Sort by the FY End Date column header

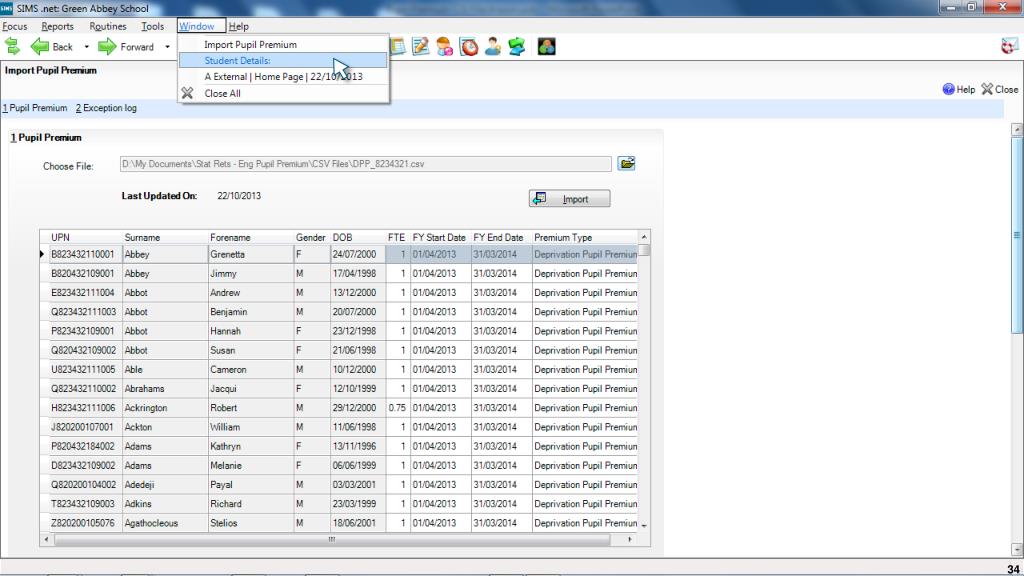(501, 237)
